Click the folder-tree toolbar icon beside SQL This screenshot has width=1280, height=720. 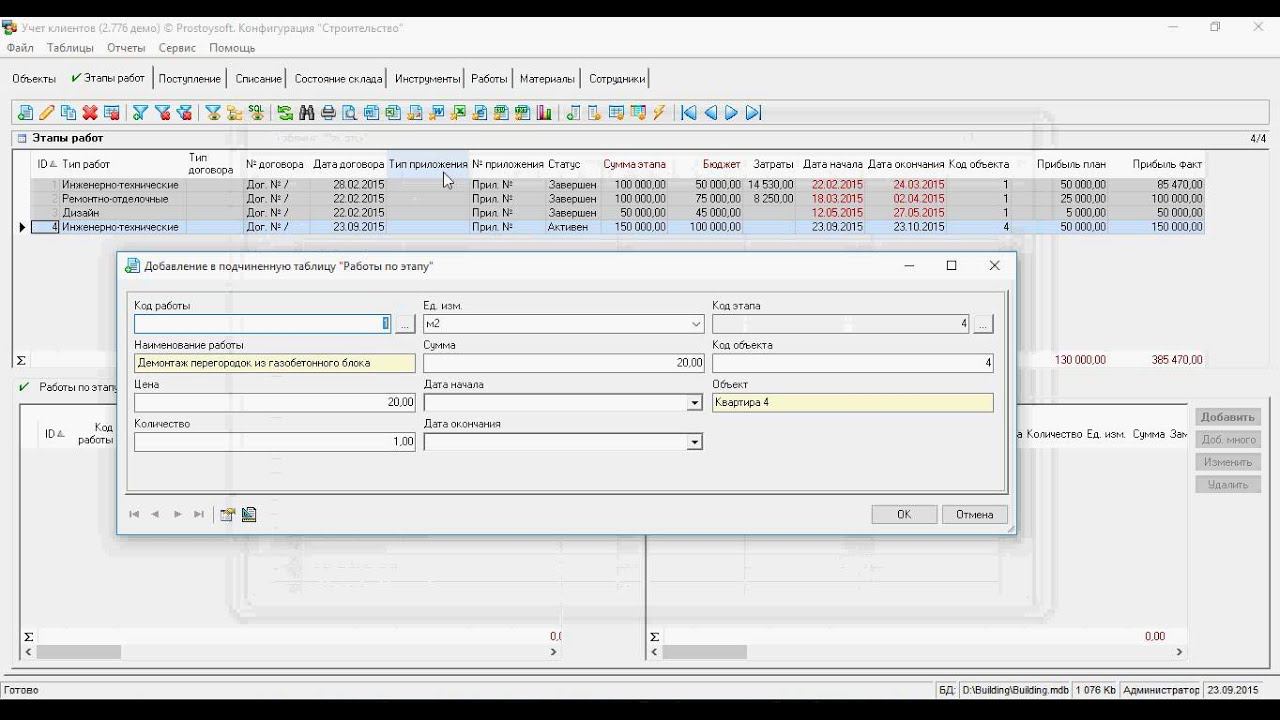pyautogui.click(x=235, y=113)
